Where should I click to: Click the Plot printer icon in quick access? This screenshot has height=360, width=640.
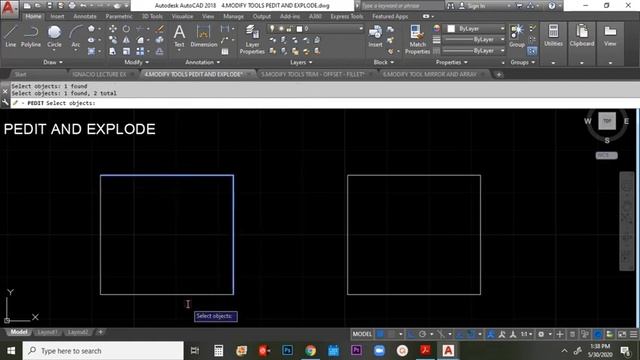pos(72,6)
